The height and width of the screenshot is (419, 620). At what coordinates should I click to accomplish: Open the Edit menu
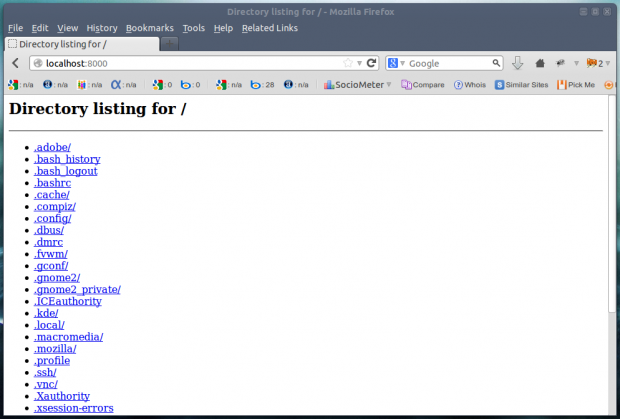[x=40, y=28]
